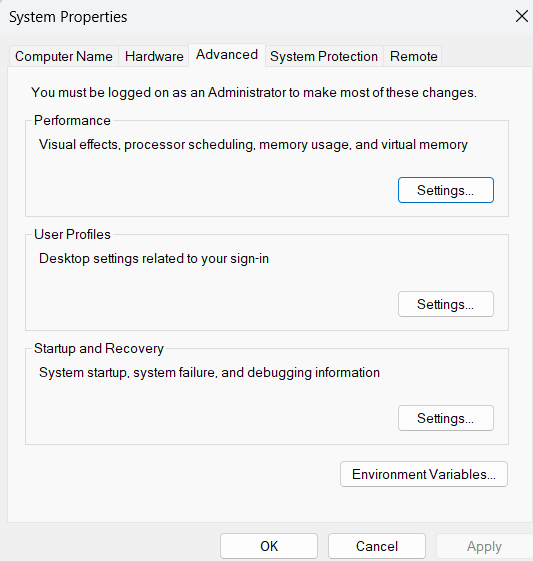
Task: Click the Administrator notice text
Action: coord(254,92)
